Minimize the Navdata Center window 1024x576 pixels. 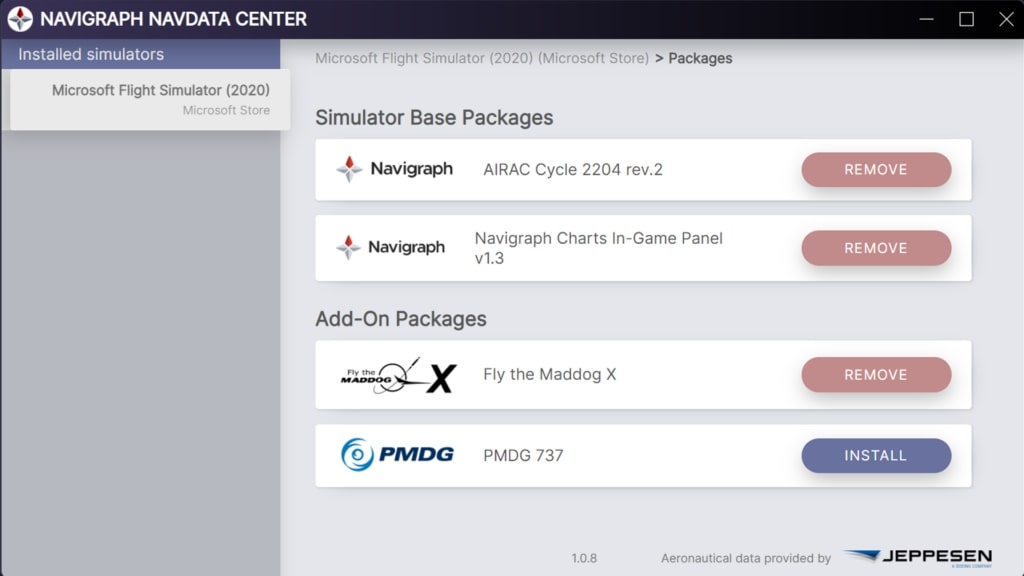[x=926, y=19]
